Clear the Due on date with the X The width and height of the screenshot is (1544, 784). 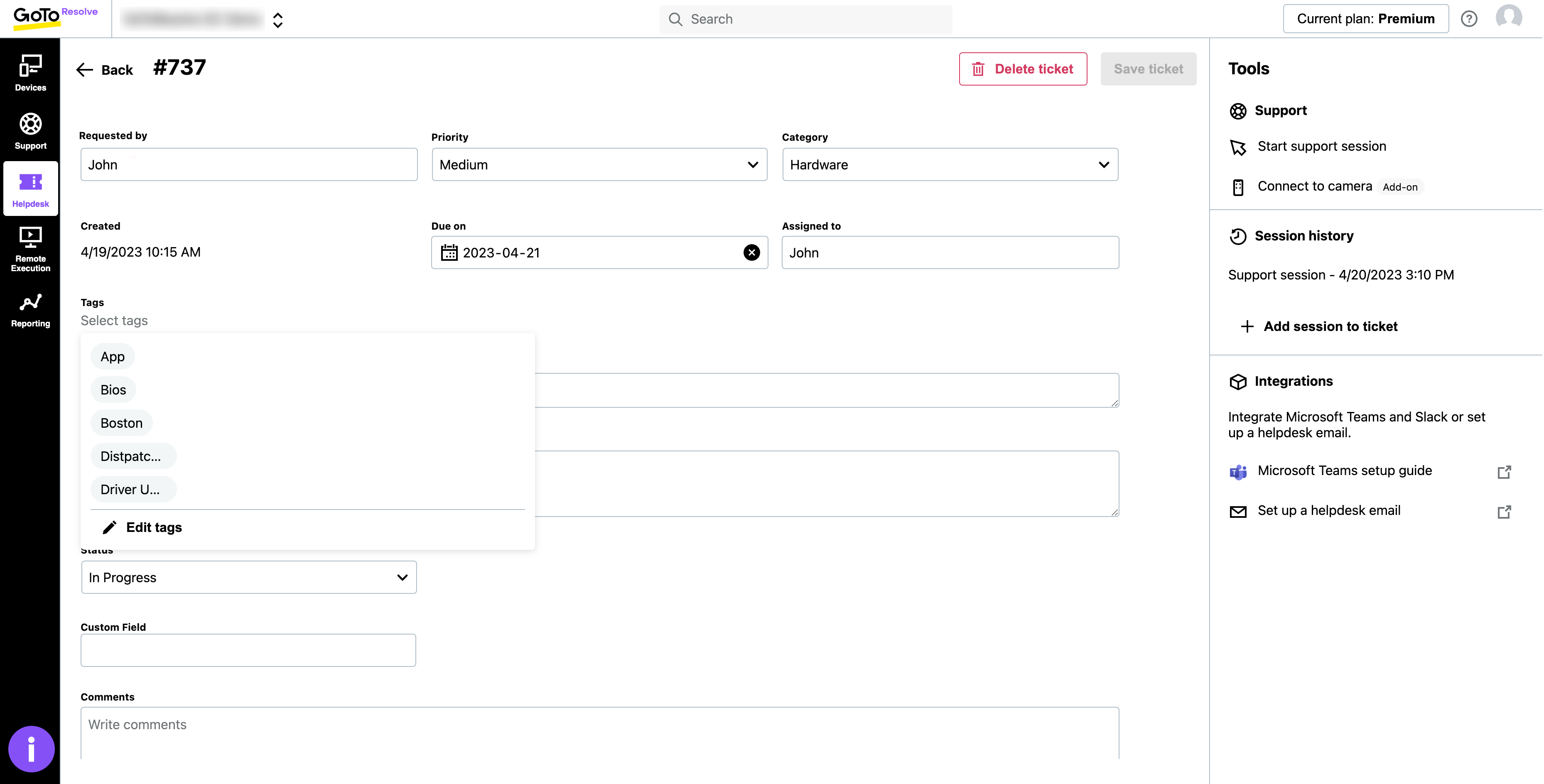[751, 252]
